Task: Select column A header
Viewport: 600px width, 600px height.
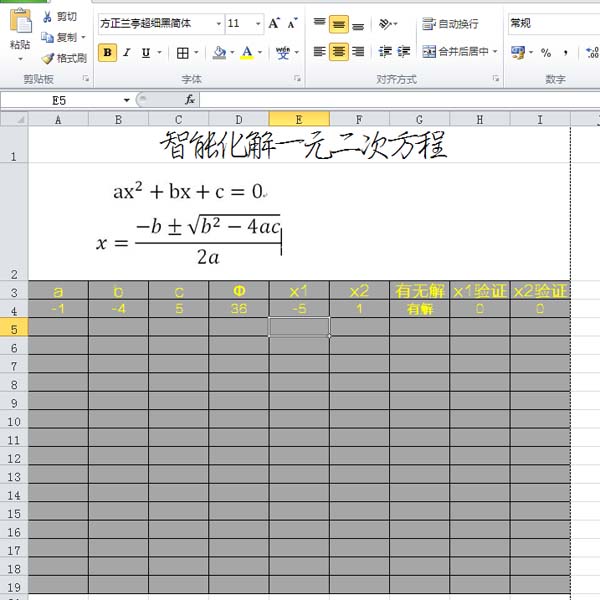Action: 58,119
